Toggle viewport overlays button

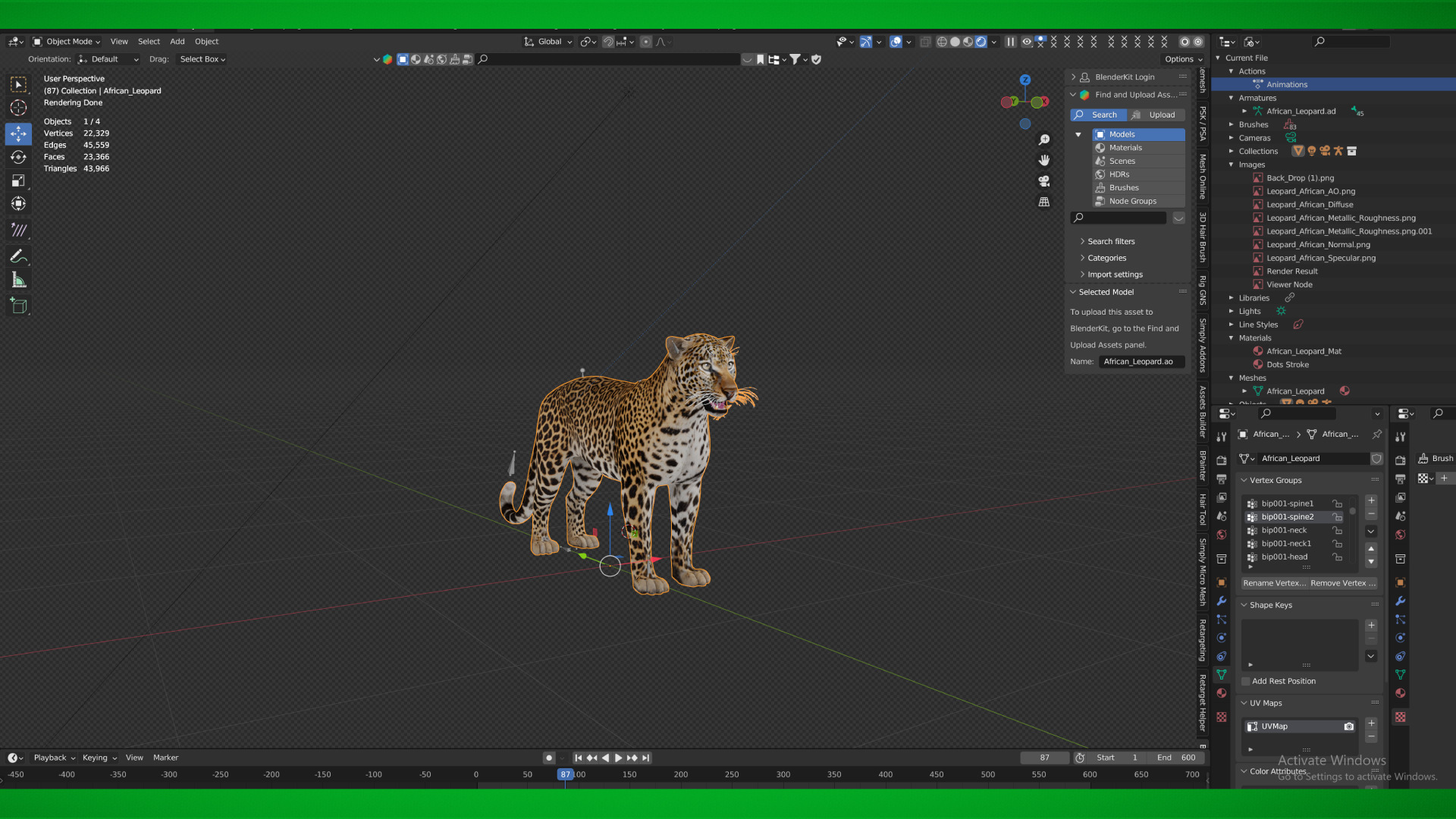click(x=896, y=42)
